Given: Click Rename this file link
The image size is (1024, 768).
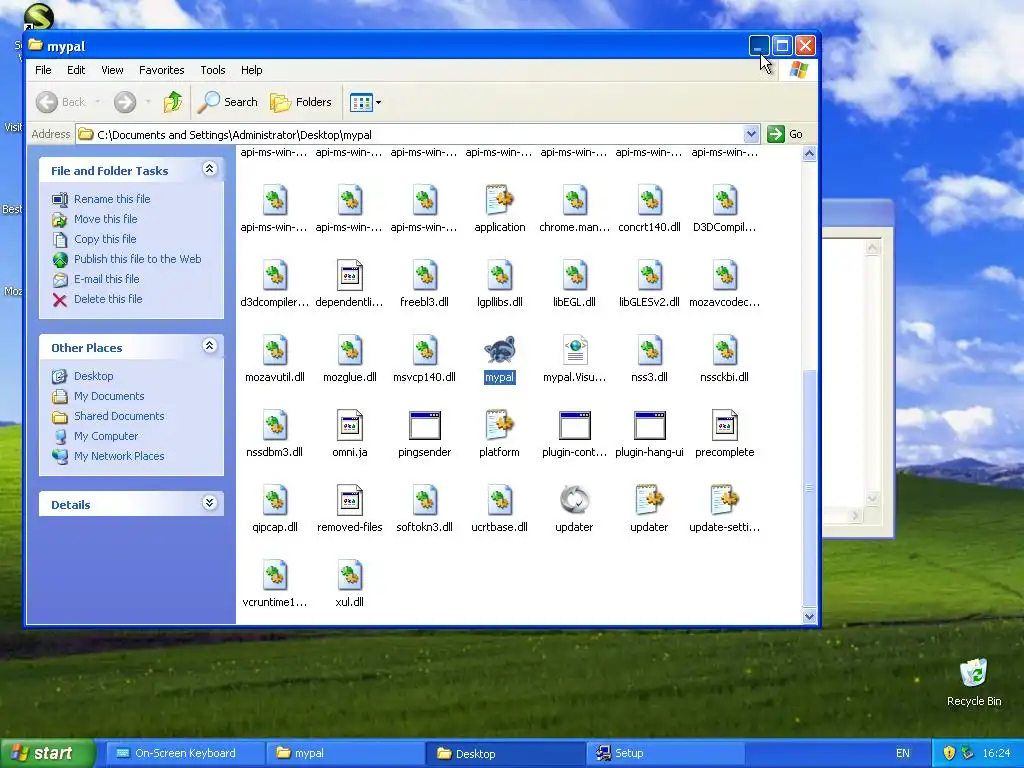Looking at the screenshot, I should (112, 199).
